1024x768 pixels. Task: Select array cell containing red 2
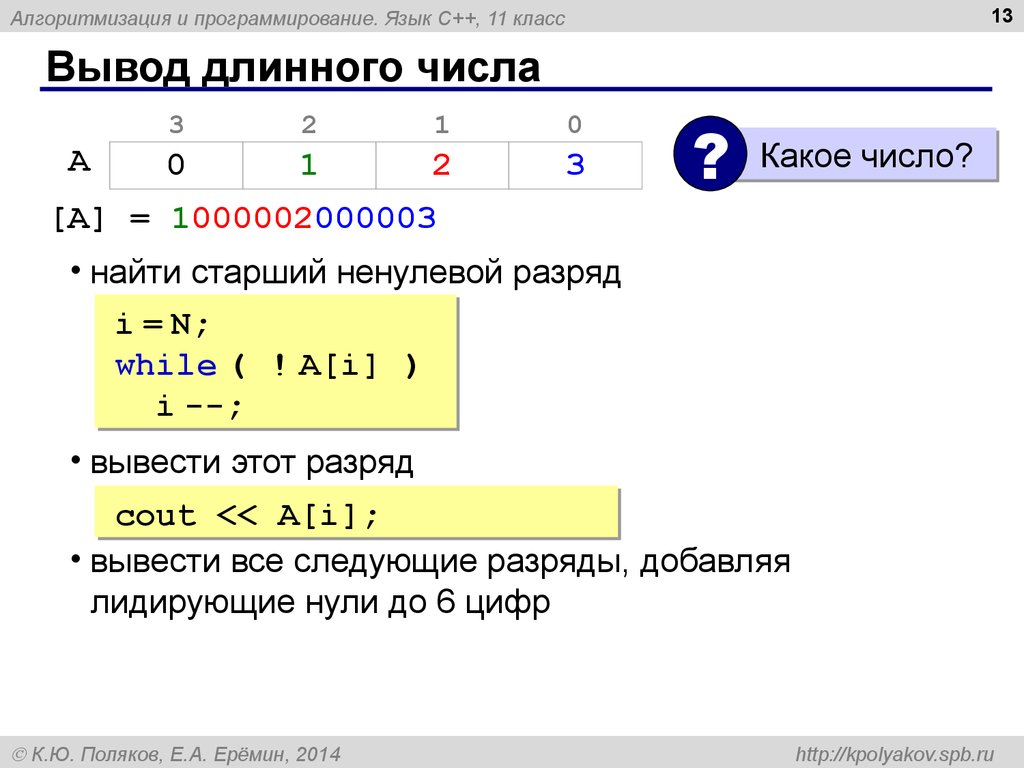(x=442, y=165)
